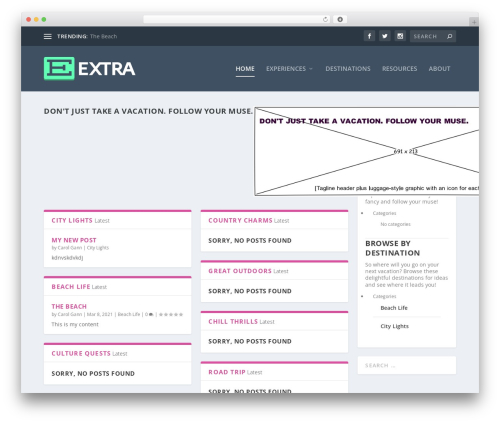Open the hamburger menu beside Trending
This screenshot has height=423, width=500.
coord(48,36)
